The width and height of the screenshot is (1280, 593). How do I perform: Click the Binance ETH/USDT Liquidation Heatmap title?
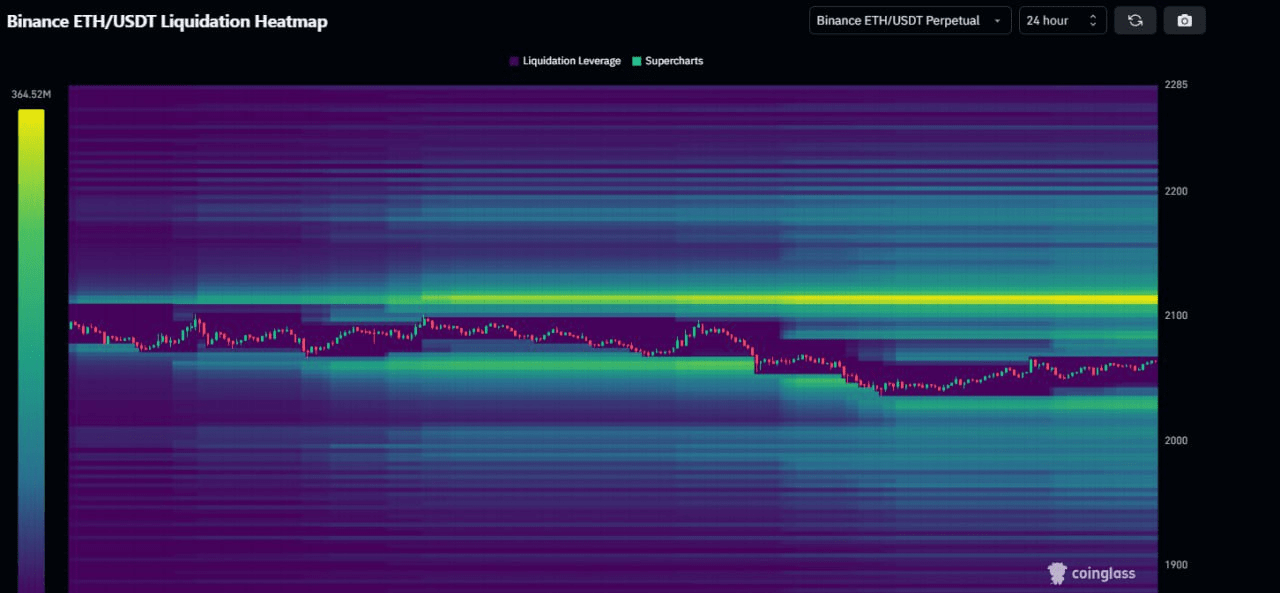(x=167, y=21)
